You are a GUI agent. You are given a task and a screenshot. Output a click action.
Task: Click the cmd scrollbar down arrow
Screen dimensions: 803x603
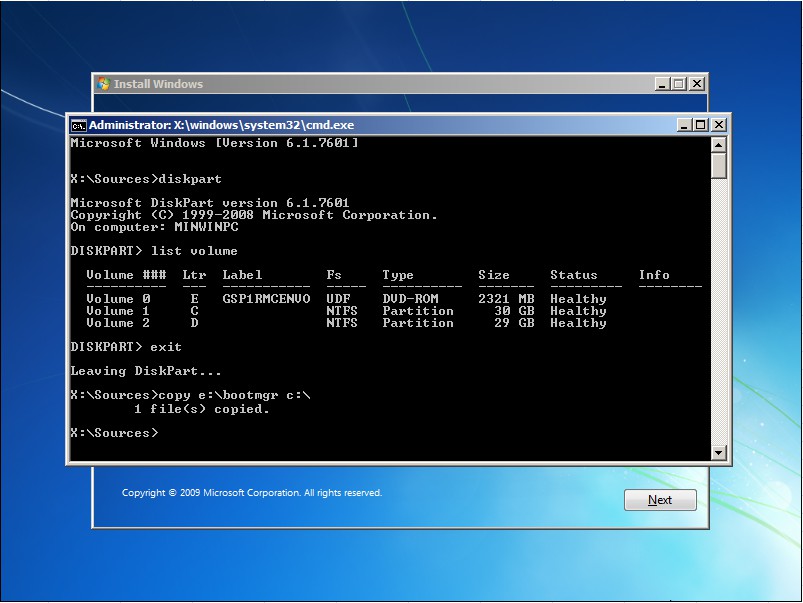point(719,452)
